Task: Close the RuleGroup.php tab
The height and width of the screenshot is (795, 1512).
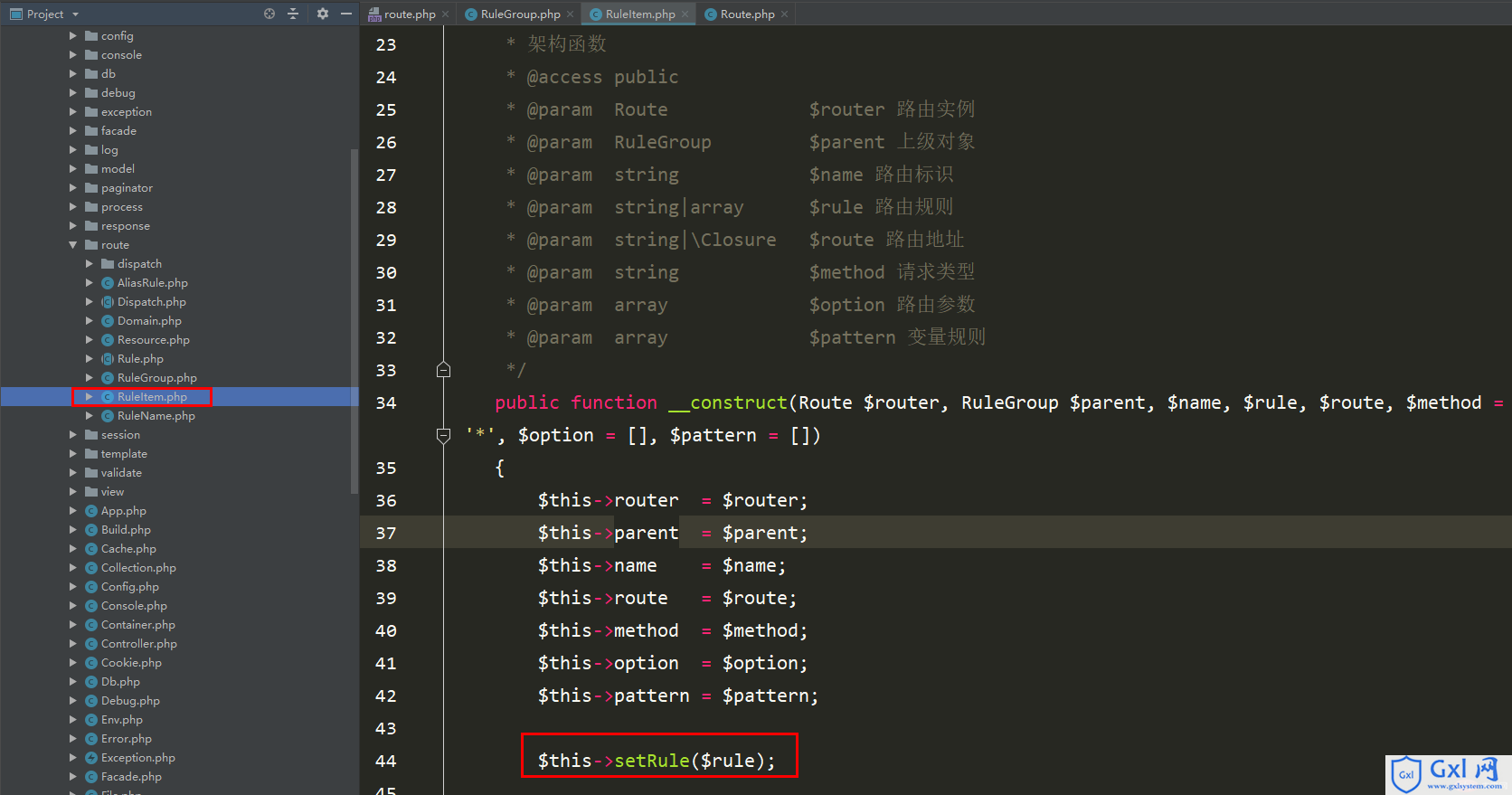Action: 571,14
